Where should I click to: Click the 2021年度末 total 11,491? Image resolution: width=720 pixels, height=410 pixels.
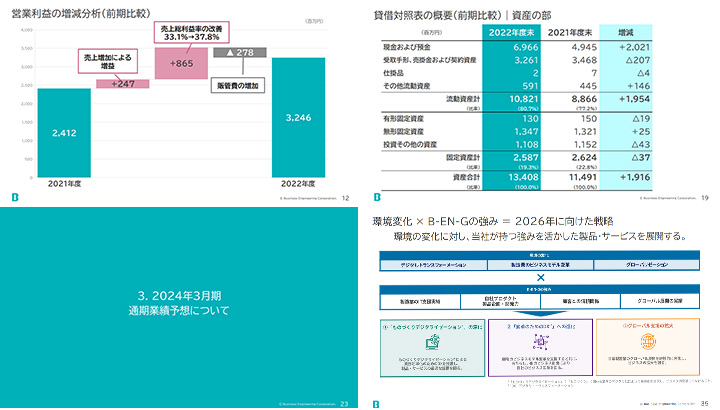[583, 177]
